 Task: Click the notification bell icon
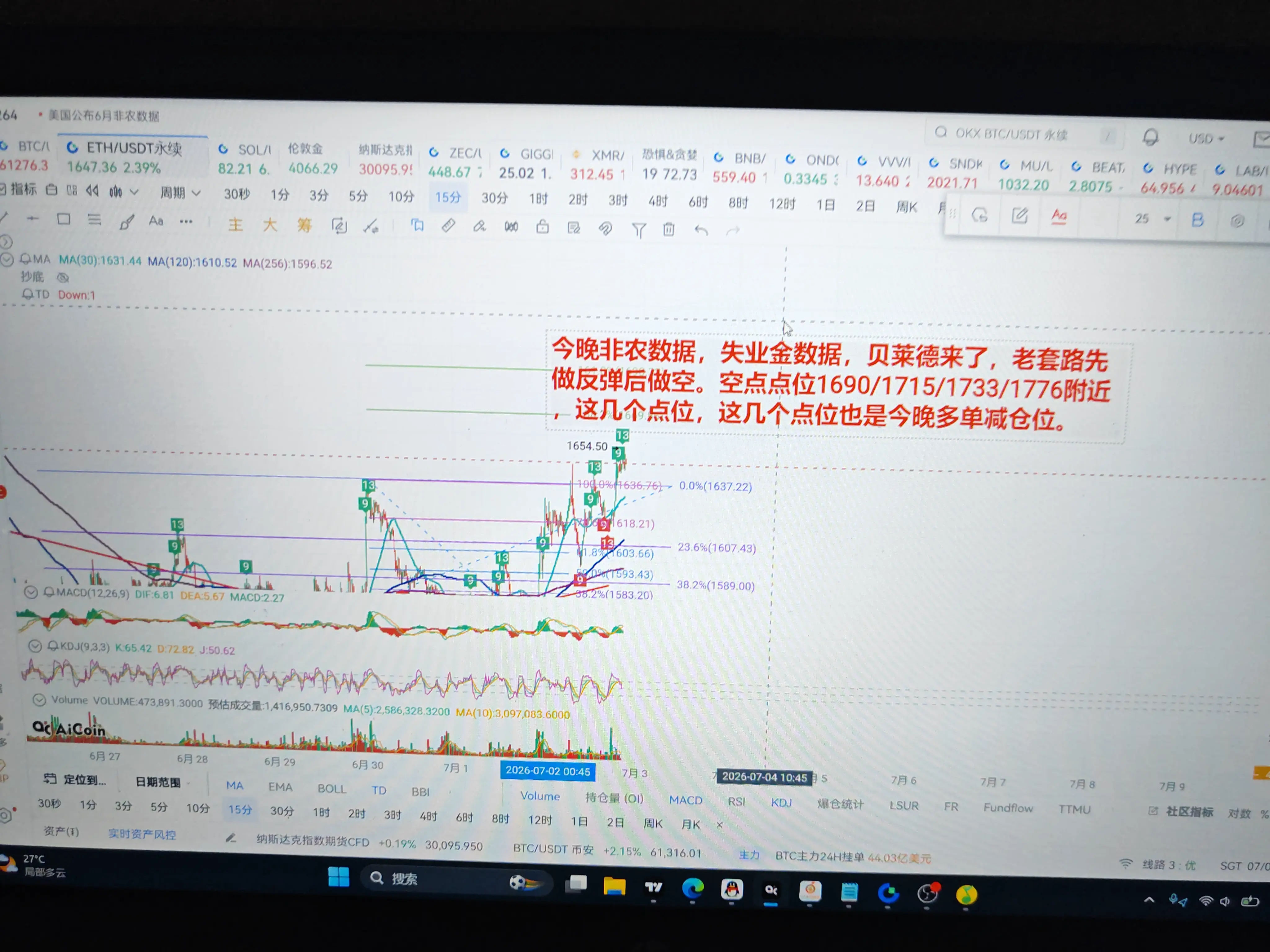(x=1150, y=137)
